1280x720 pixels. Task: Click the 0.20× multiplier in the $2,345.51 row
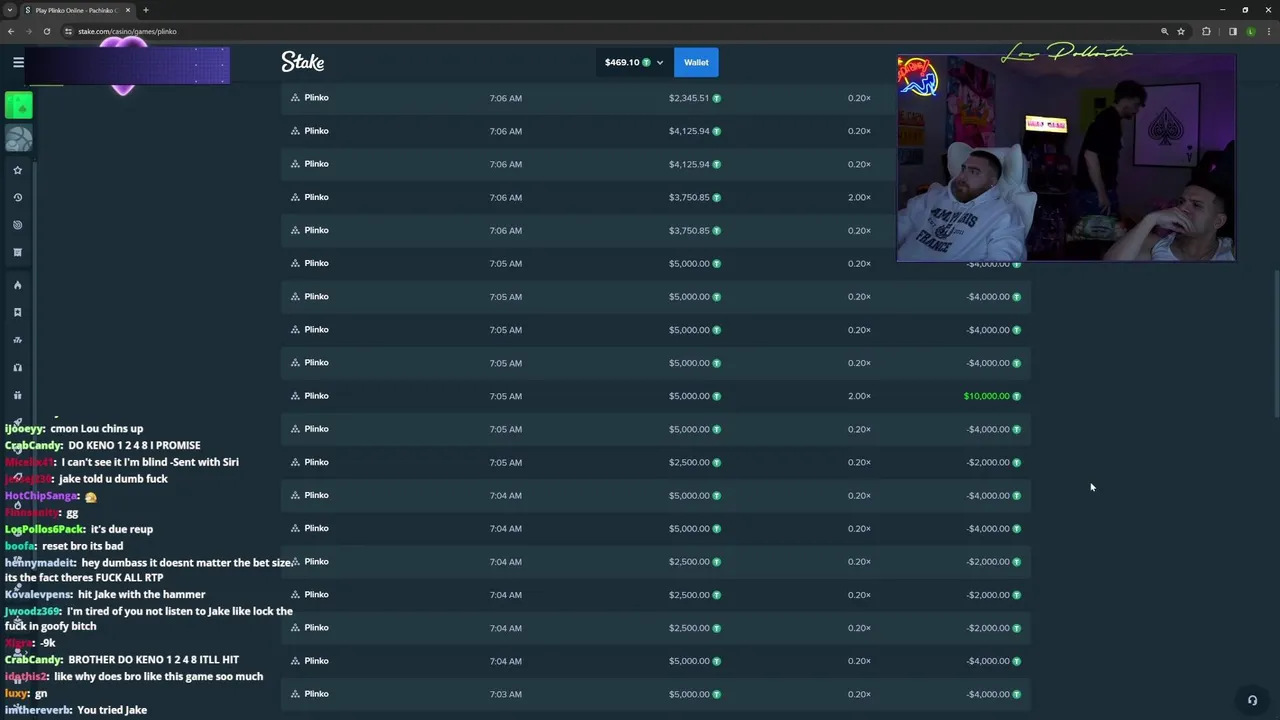click(x=859, y=98)
